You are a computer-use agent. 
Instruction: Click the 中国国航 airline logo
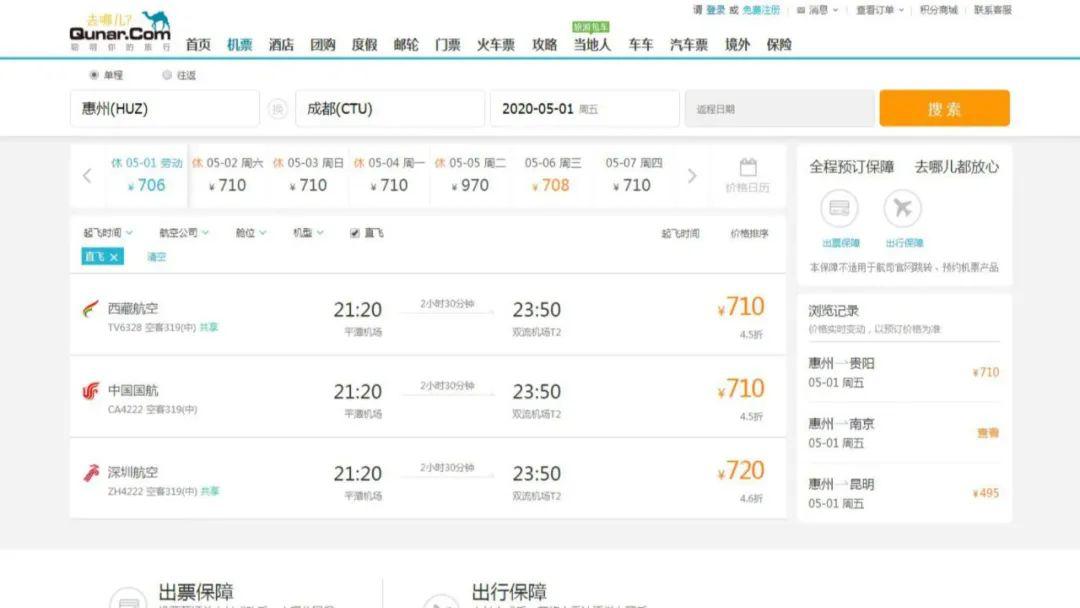pyautogui.click(x=91, y=391)
